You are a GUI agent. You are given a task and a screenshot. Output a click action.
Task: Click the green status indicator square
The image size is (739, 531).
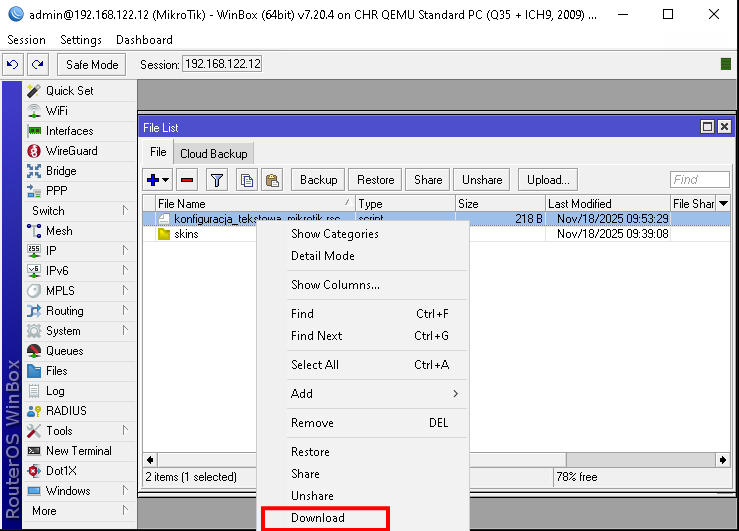[726, 64]
